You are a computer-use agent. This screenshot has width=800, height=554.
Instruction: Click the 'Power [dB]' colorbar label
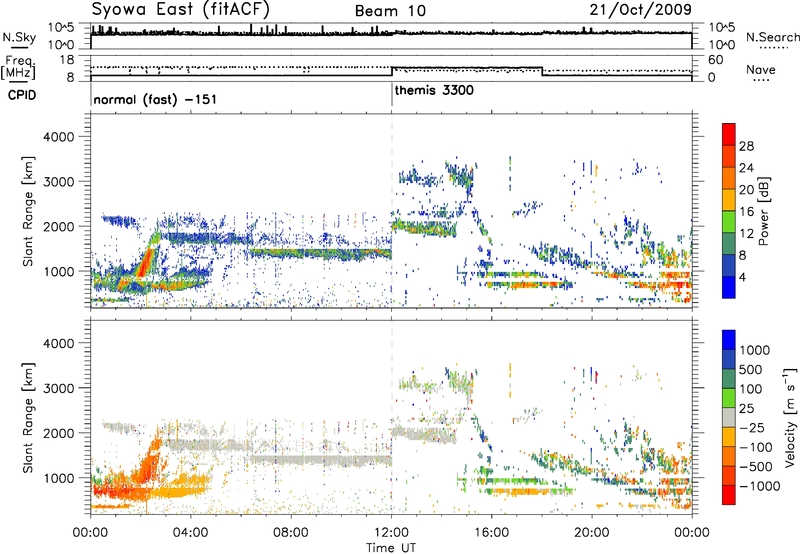click(763, 211)
